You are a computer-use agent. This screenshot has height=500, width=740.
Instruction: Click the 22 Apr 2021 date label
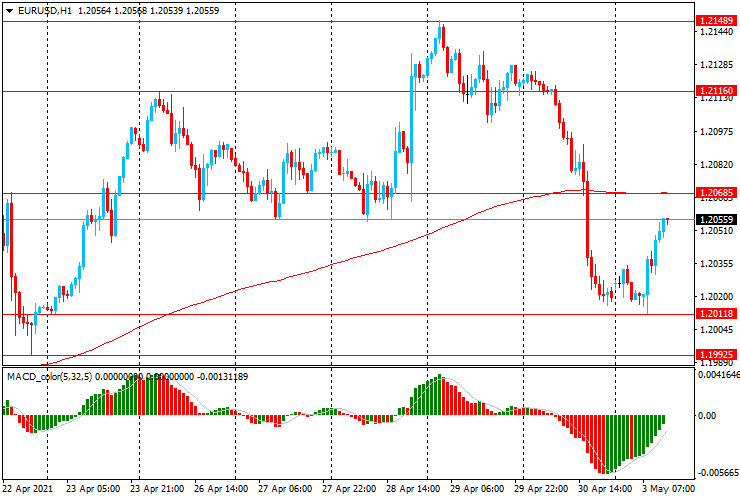[x=28, y=488]
